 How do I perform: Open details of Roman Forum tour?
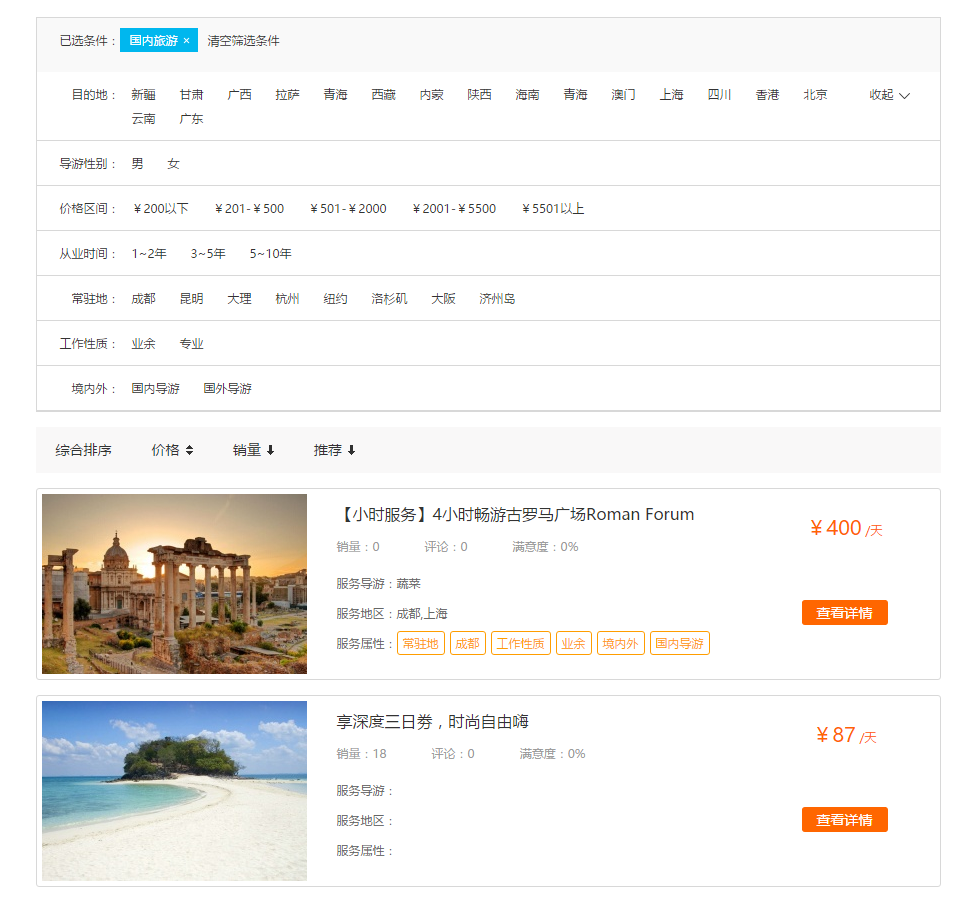coord(844,613)
